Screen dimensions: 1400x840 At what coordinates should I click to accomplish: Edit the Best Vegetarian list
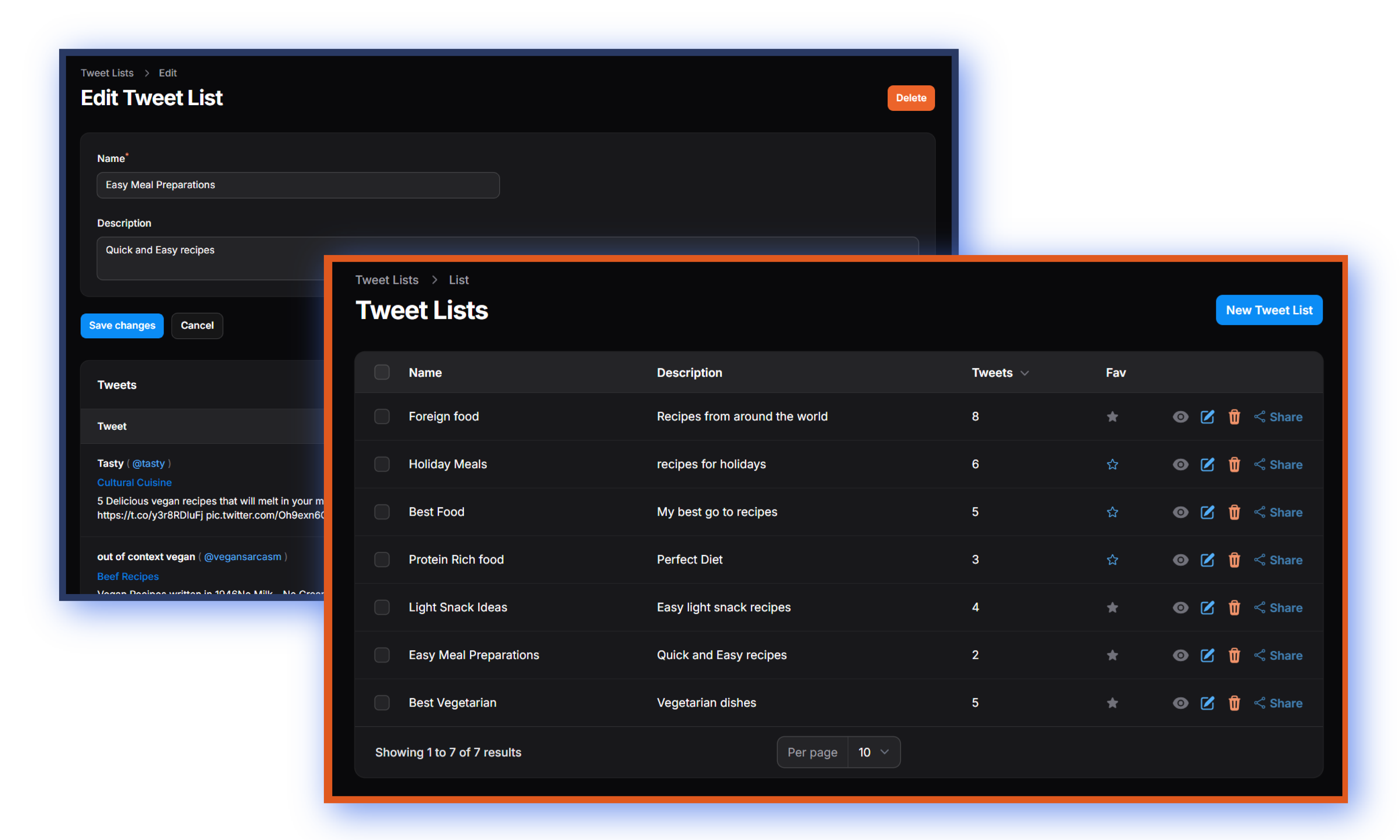click(1207, 703)
